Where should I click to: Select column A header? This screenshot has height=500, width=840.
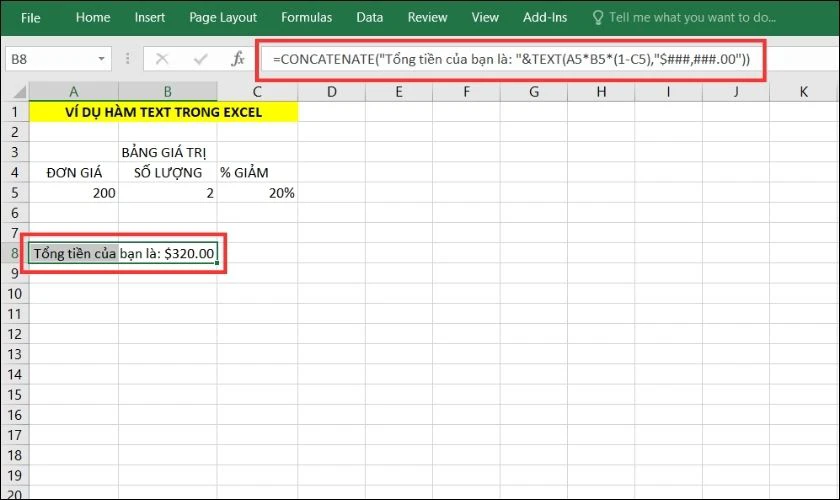74,92
